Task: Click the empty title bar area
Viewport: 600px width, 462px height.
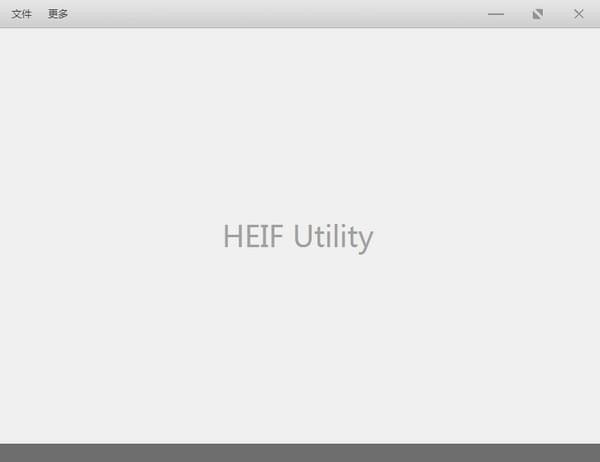Action: 276,14
